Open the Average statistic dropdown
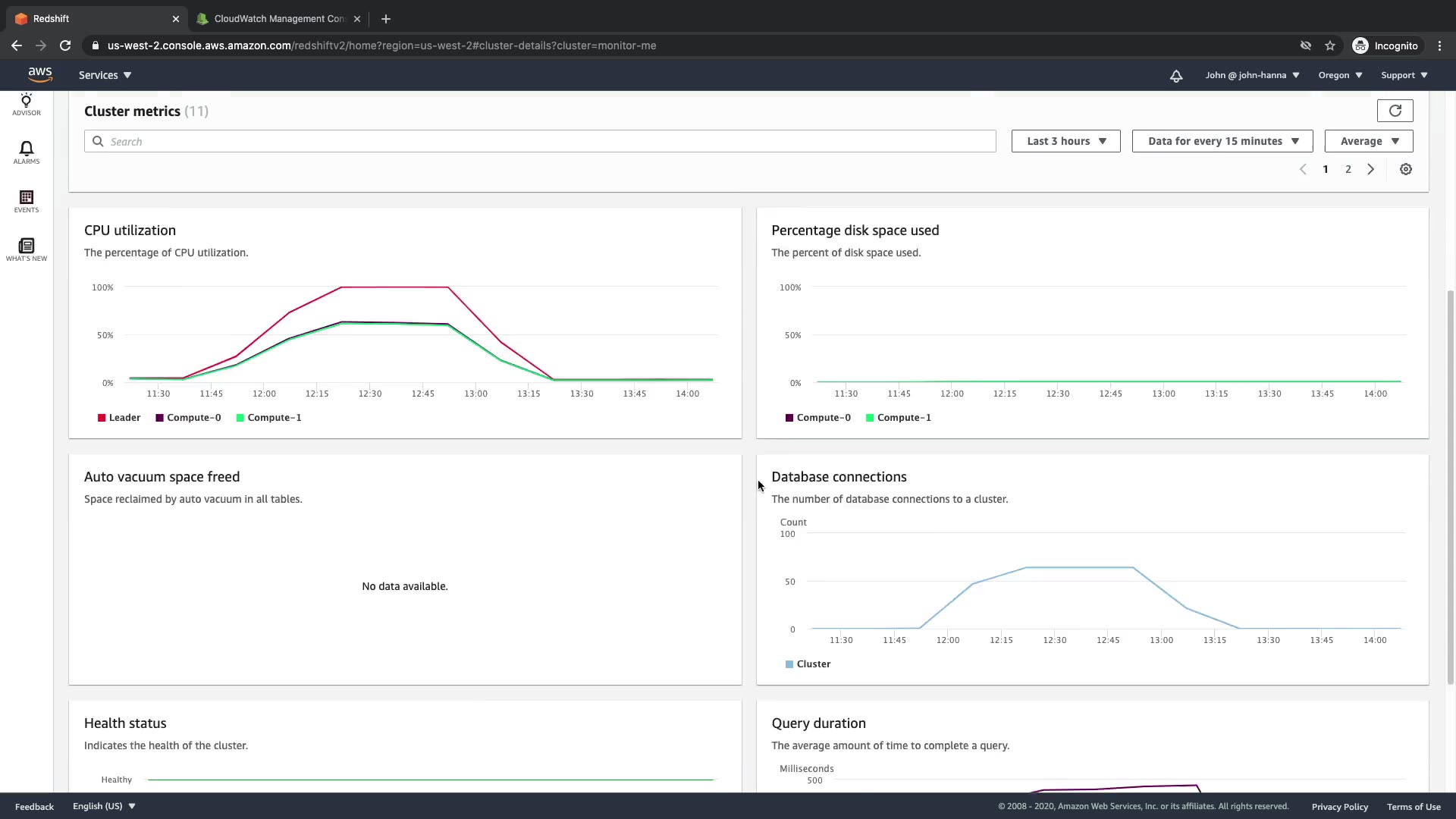The image size is (1456, 819). 1368,141
